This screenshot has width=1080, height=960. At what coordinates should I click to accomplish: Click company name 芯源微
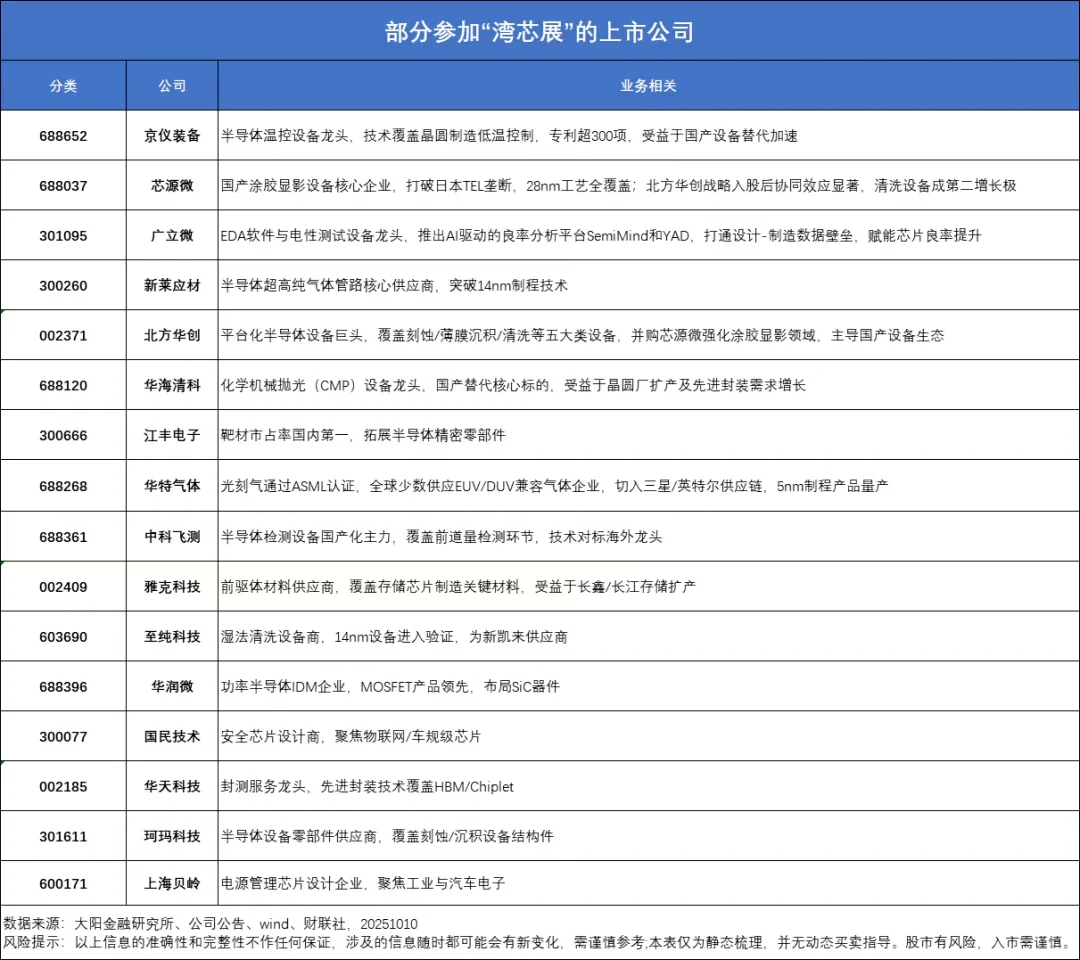pos(172,186)
